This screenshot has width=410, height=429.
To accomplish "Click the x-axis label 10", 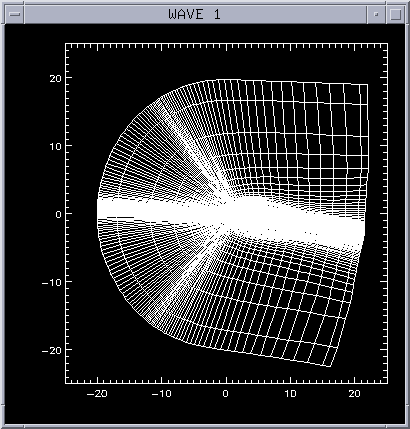I will click(290, 394).
